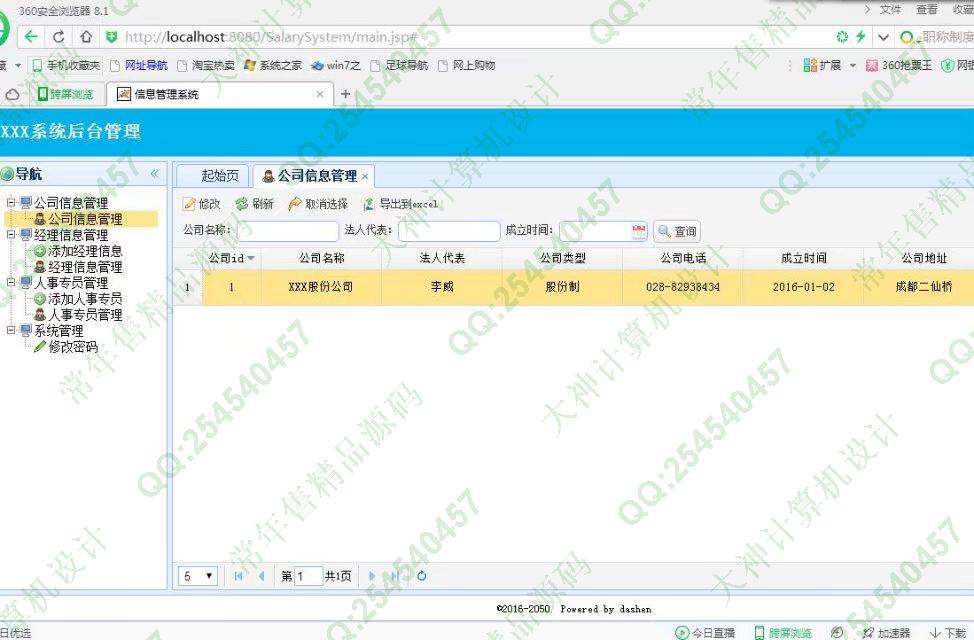974x640 pixels.
Task: Open 淘宝热卖 bookmark
Action: point(206,65)
